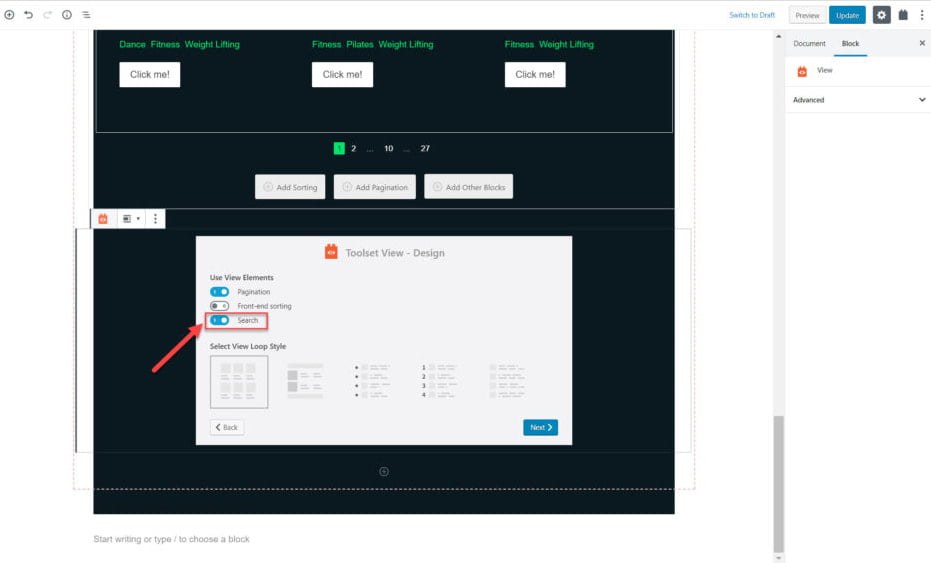Click the Preview button
931x563 pixels.
click(x=807, y=15)
